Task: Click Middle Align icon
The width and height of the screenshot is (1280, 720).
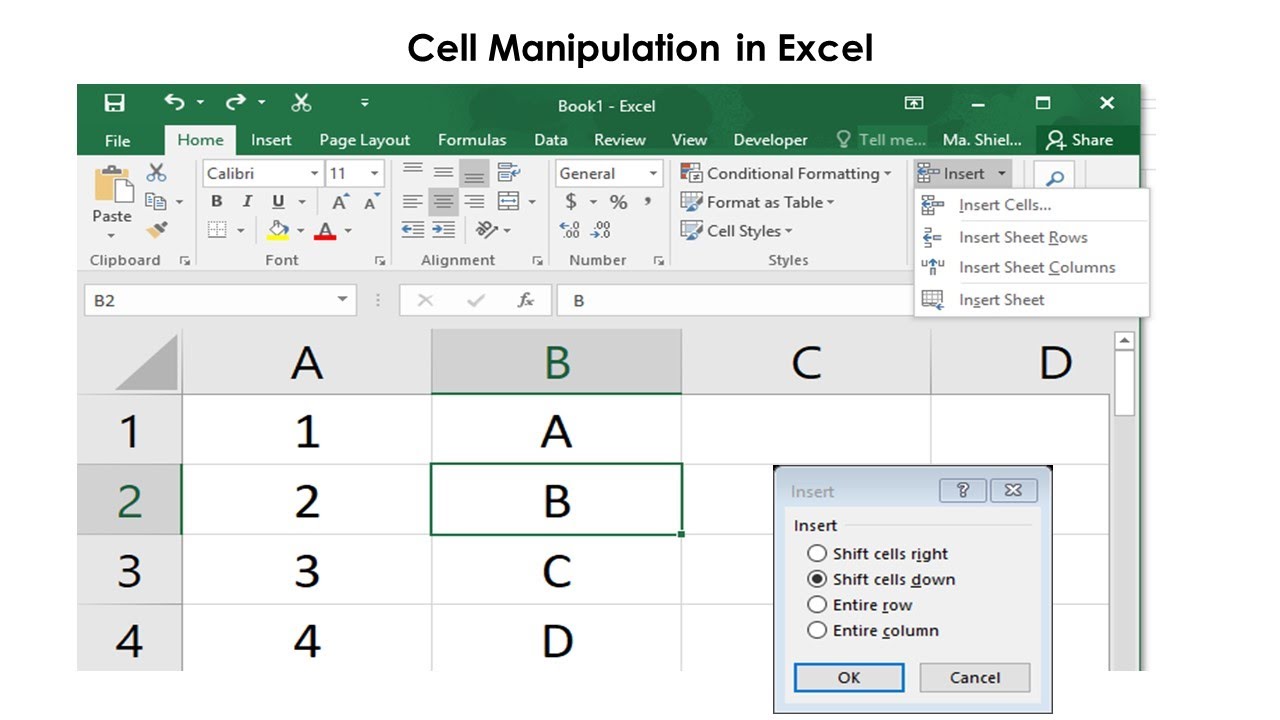Action: tap(443, 172)
